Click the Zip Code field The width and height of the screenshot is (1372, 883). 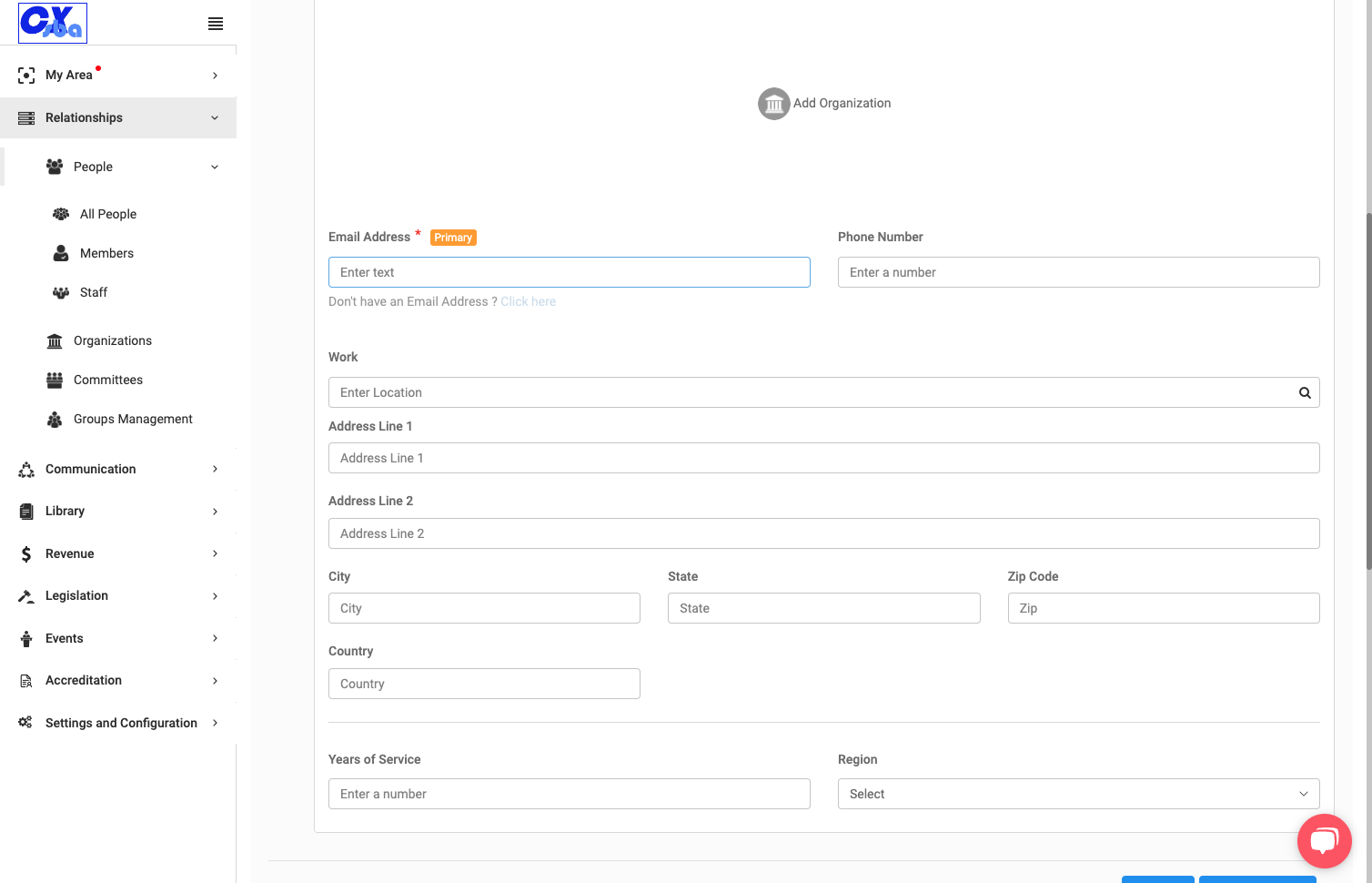coord(1164,608)
